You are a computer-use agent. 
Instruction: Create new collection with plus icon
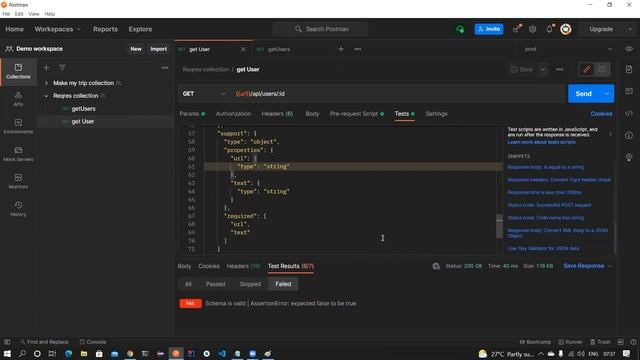click(x=46, y=68)
